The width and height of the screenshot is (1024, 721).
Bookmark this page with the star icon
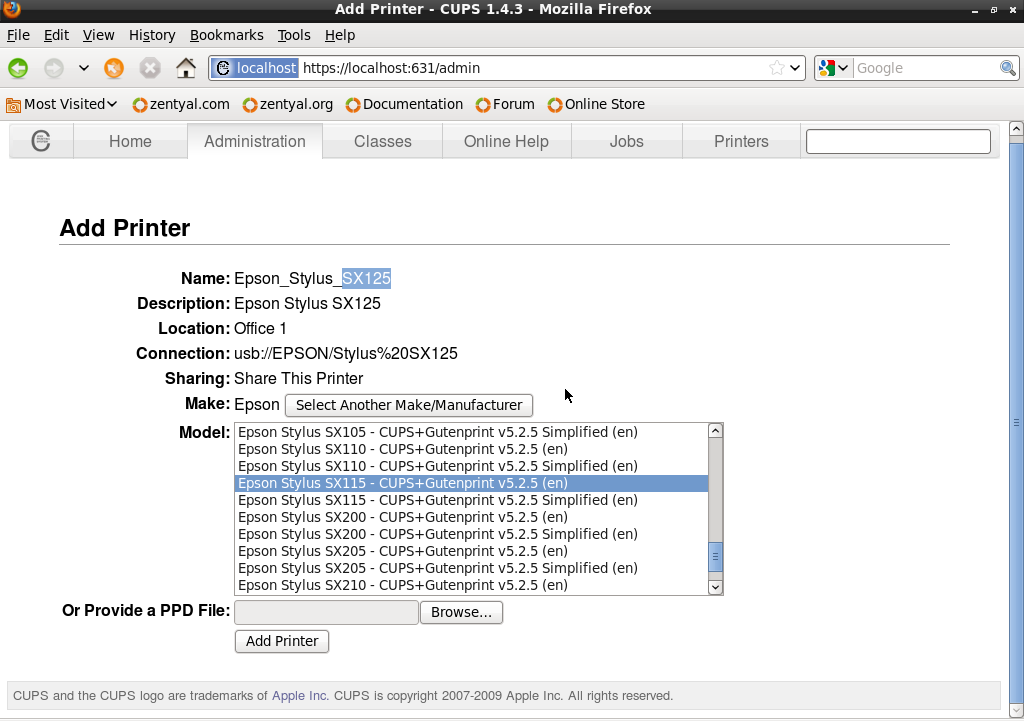coord(776,68)
